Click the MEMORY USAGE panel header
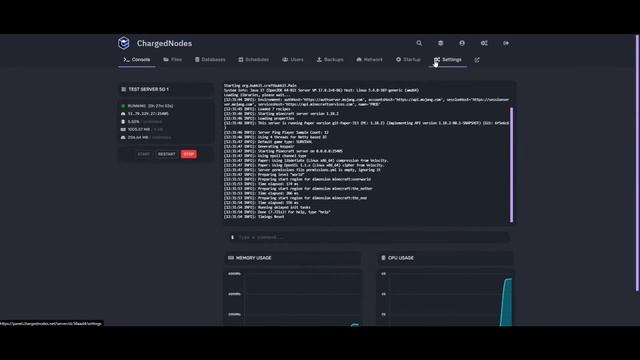 292,258
